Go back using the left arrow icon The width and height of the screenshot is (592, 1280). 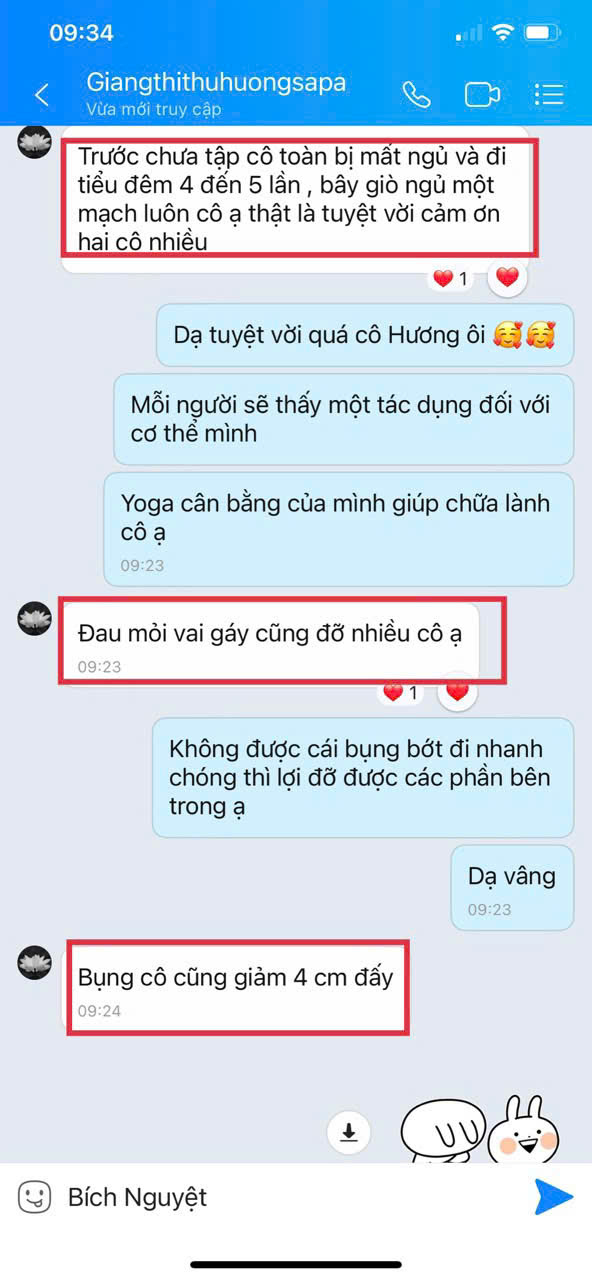coord(42,95)
